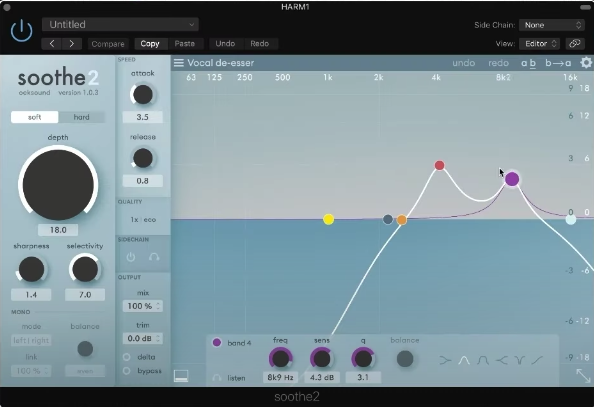Click band 4 balance knob
Screen dimensions: 594x407
tap(405, 359)
